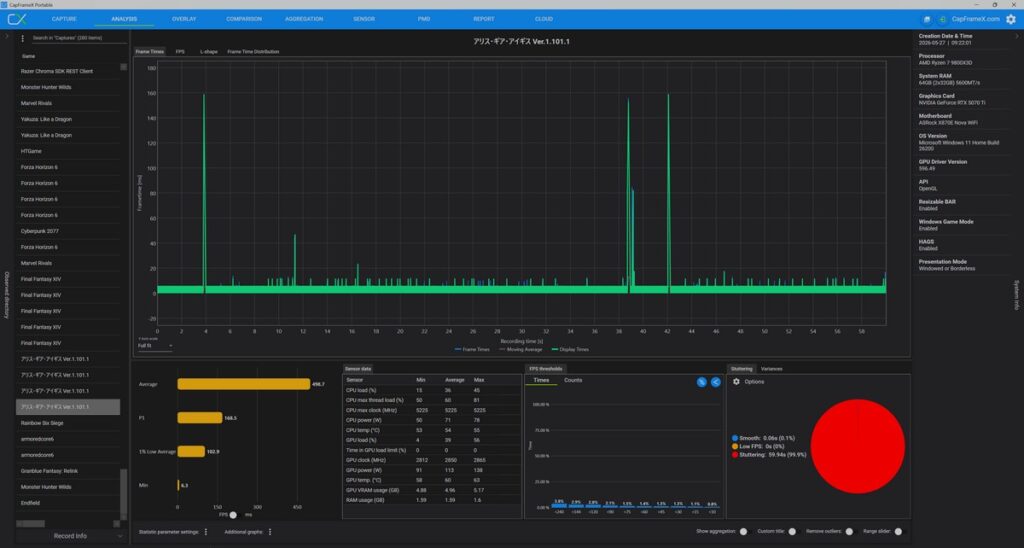1024x548 pixels.
Task: Click the blue edit icon in FPS thresholds
Action: (701, 382)
